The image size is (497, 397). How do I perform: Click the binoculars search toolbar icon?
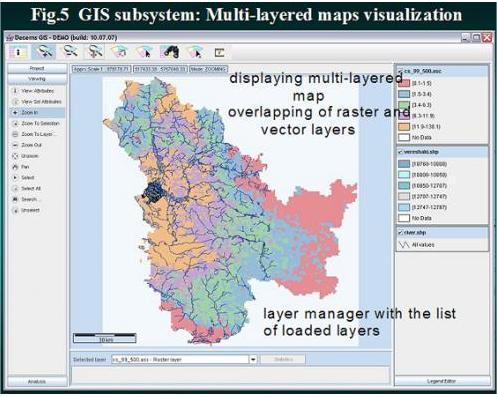(x=170, y=52)
